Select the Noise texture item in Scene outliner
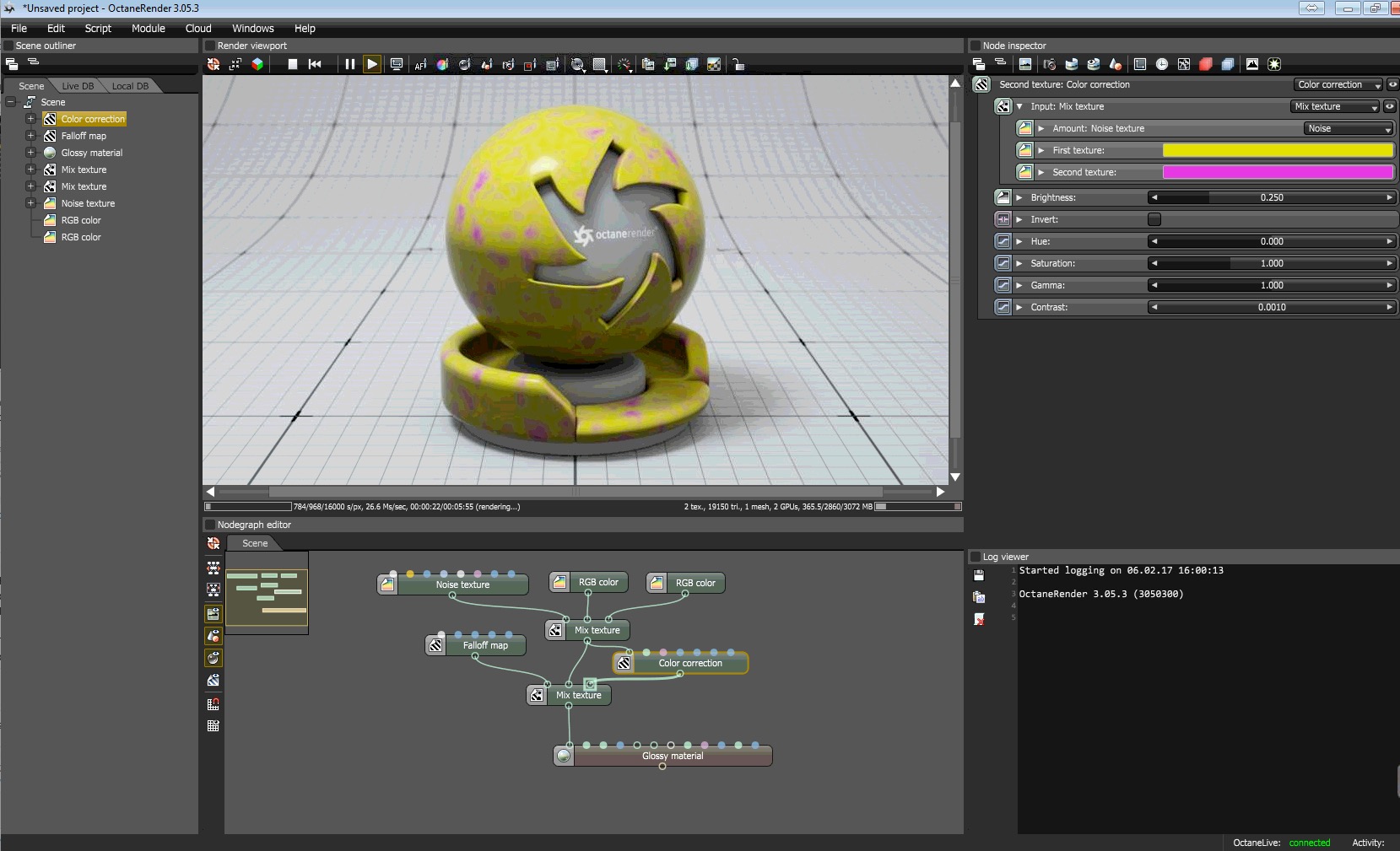This screenshot has height=851, width=1400. click(88, 203)
